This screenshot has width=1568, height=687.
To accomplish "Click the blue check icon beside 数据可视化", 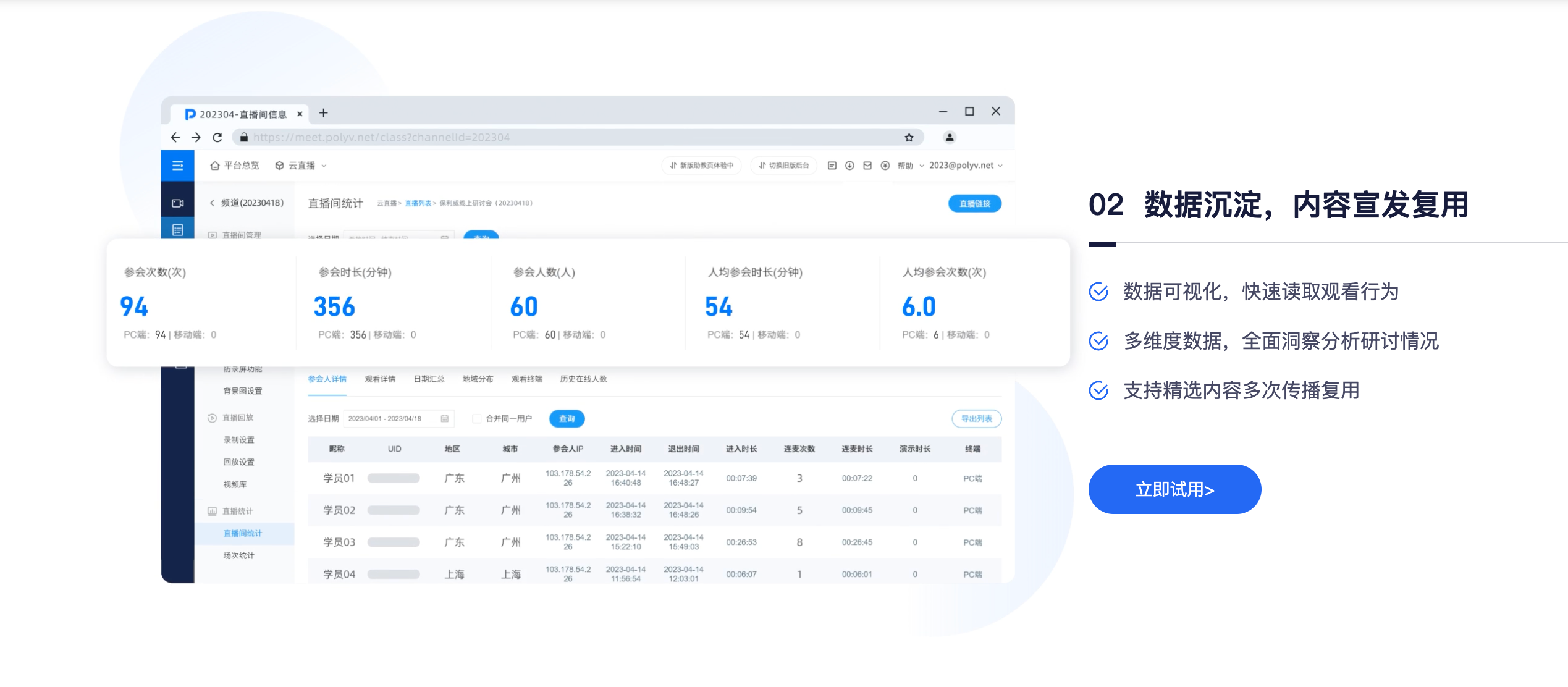I will (x=1098, y=292).
